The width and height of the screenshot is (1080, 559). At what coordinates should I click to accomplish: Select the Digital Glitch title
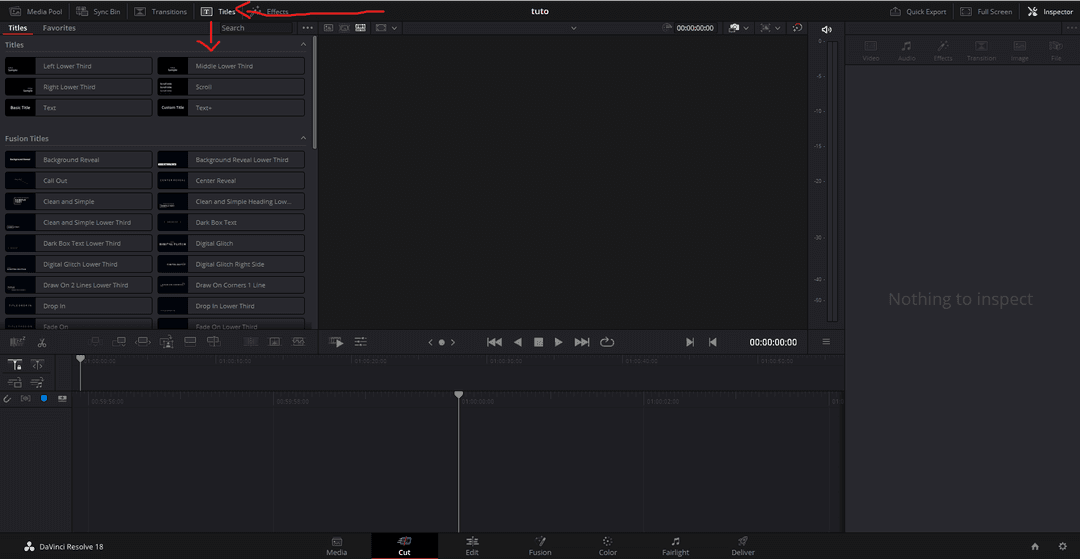(x=231, y=243)
